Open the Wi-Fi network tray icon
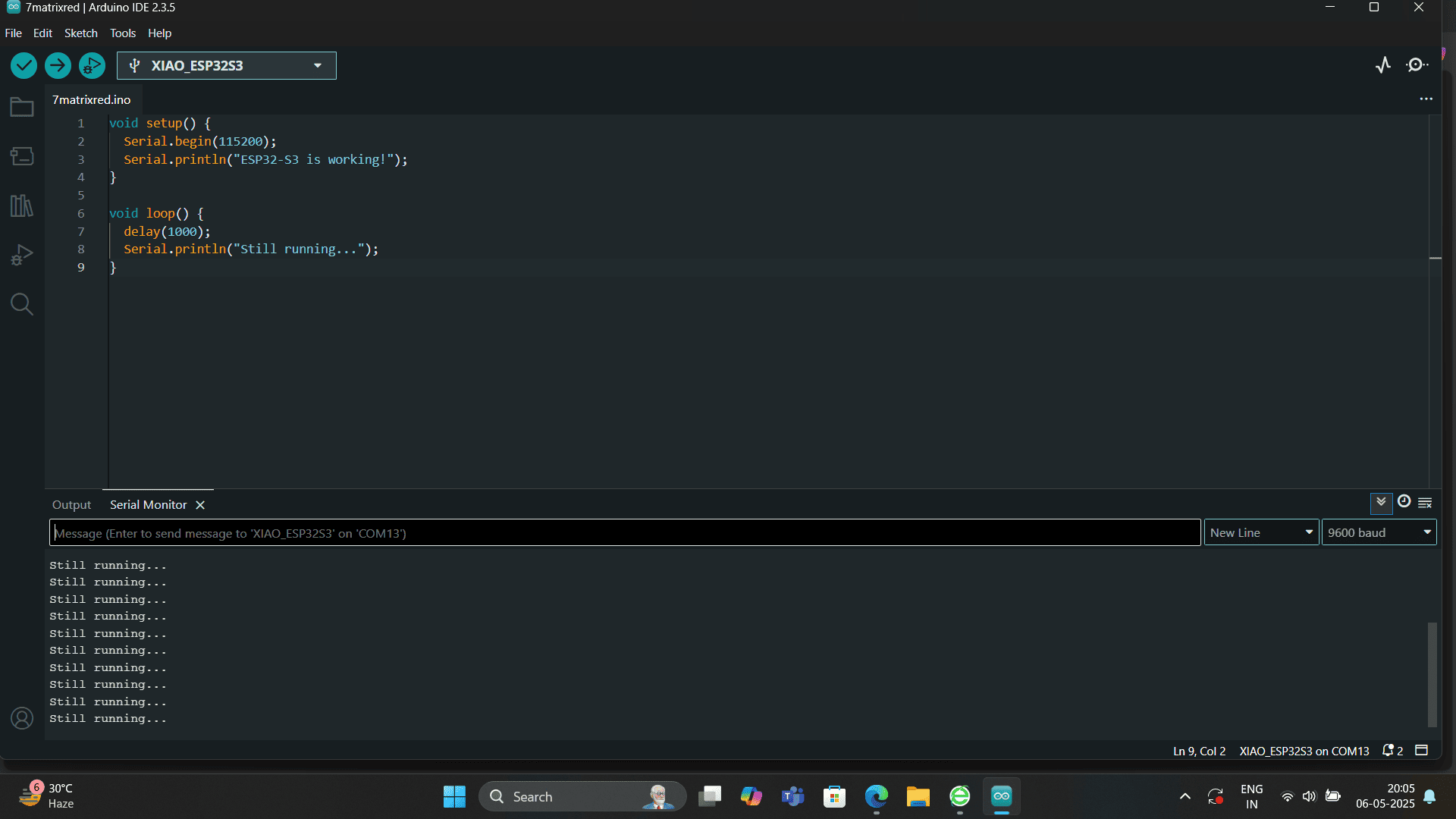 (1287, 796)
